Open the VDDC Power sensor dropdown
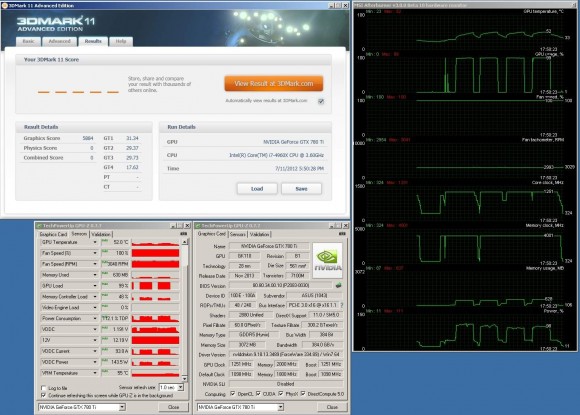Image resolution: width=580 pixels, height=415 pixels. tap(95, 362)
